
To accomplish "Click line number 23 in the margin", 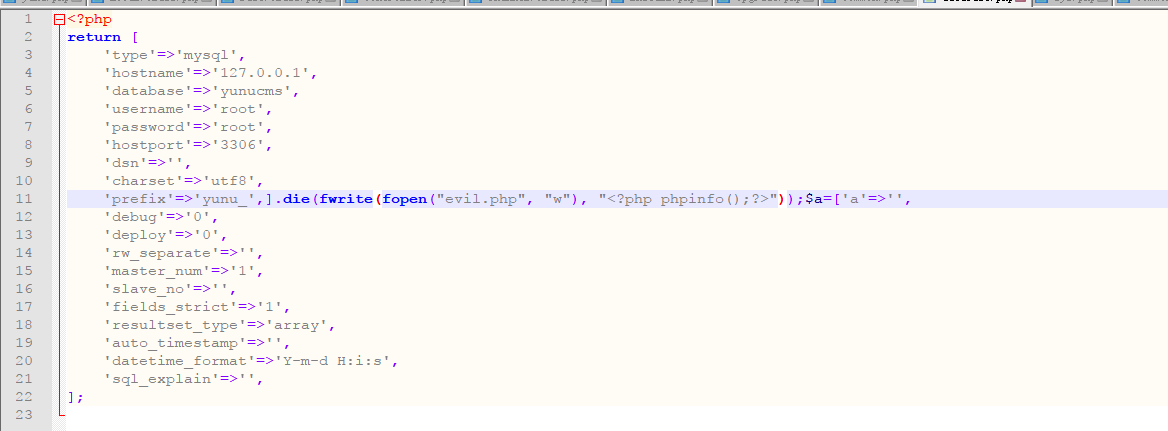I will pyautogui.click(x=25, y=415).
